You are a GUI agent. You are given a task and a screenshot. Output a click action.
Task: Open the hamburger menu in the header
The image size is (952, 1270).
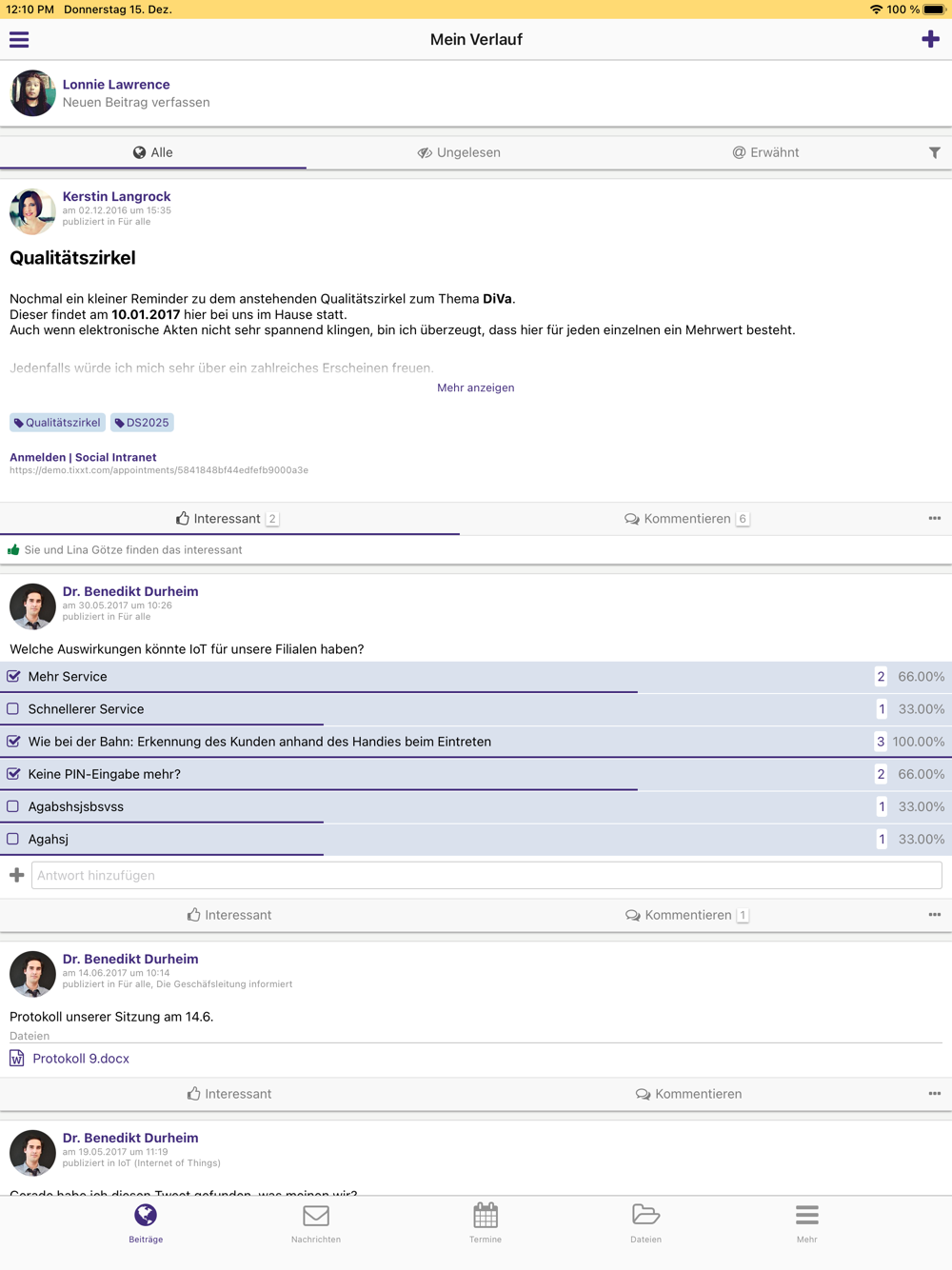tap(19, 39)
